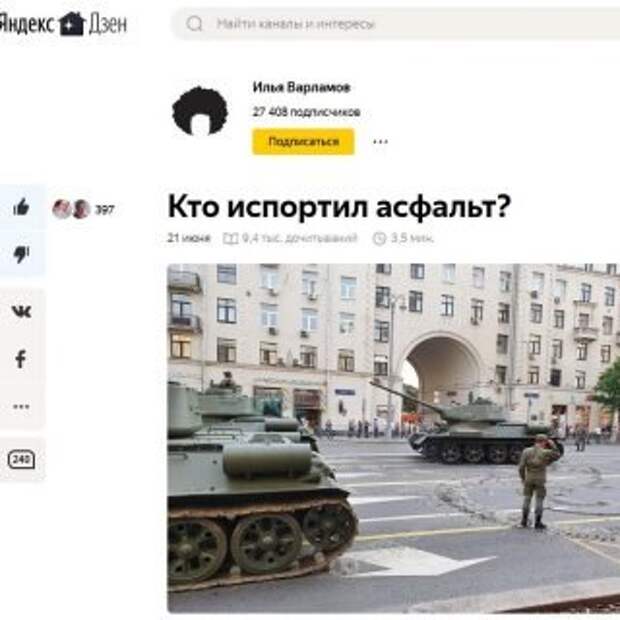
Task: Click the Yandex Zen house logo
Action: (x=72, y=24)
